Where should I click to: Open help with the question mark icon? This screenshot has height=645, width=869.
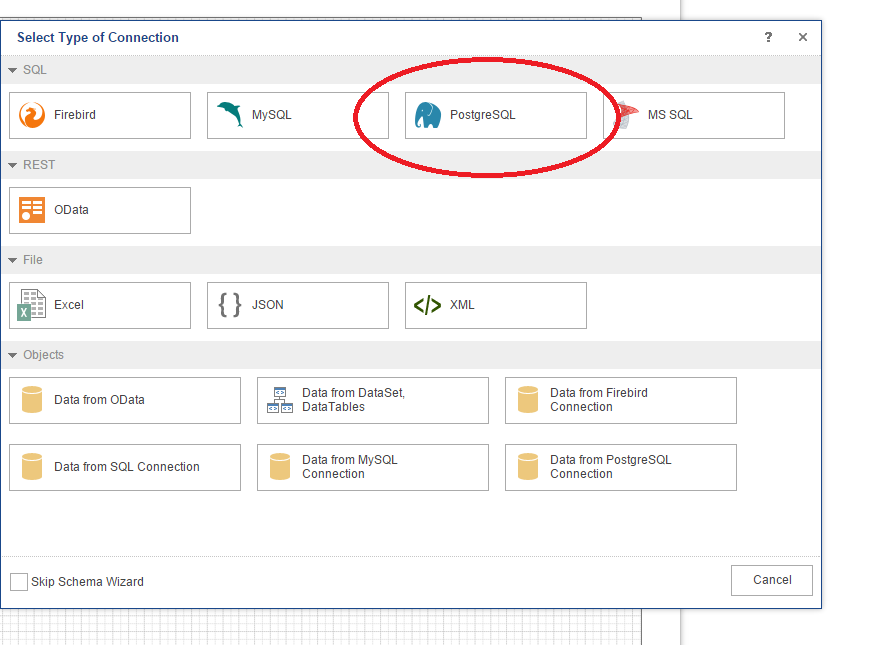coord(768,37)
